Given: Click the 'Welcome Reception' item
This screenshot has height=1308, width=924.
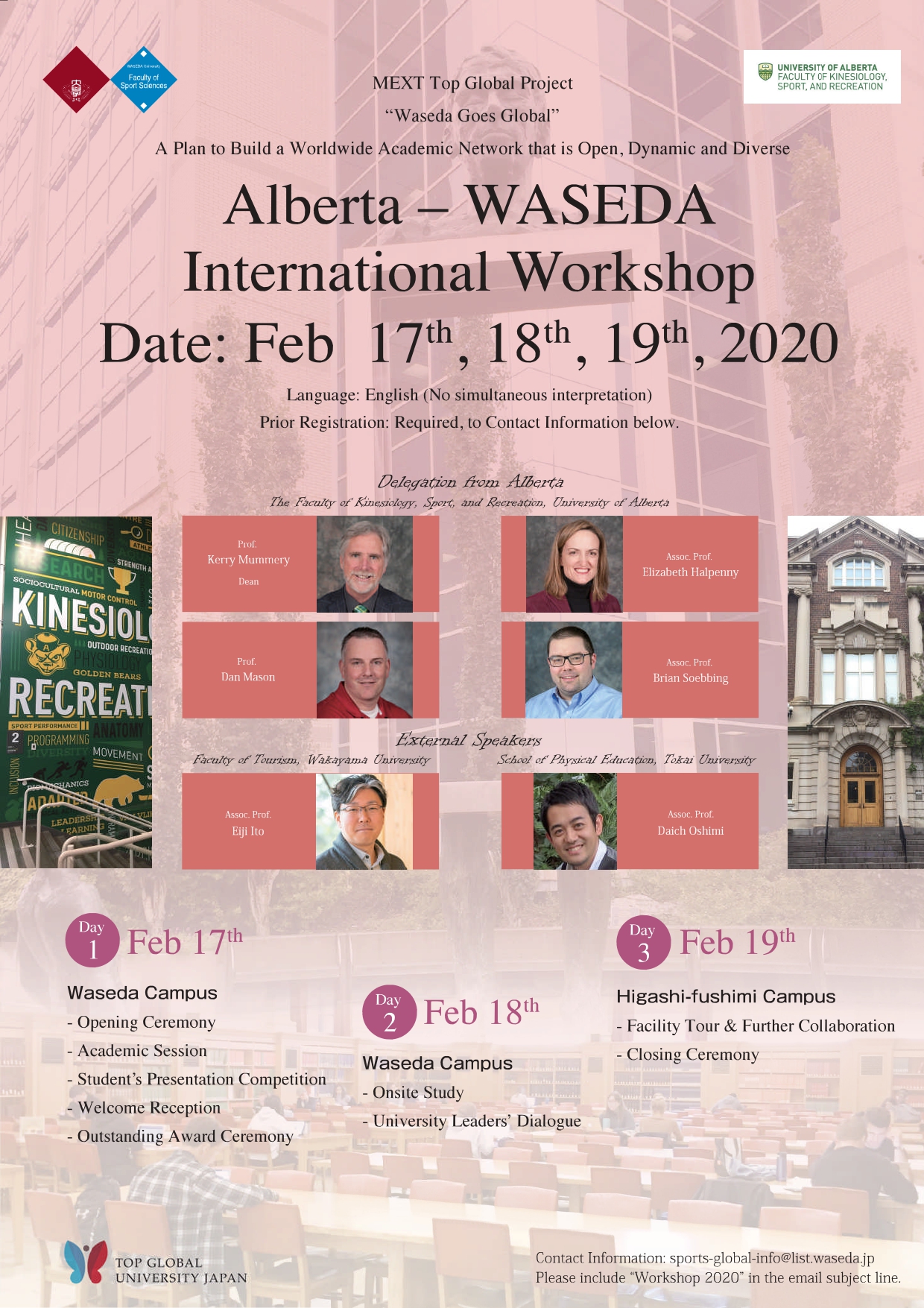Looking at the screenshot, I should tap(144, 1108).
